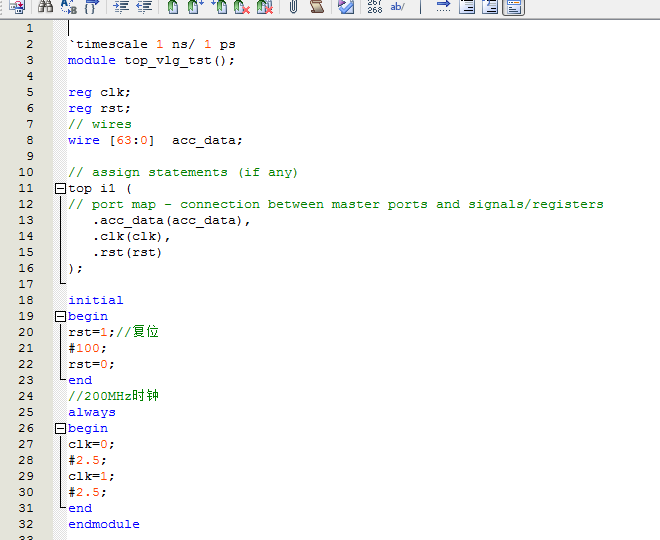Click 'wire [63:0] acc_data;' line
This screenshot has width=660, height=540.
tap(155, 140)
